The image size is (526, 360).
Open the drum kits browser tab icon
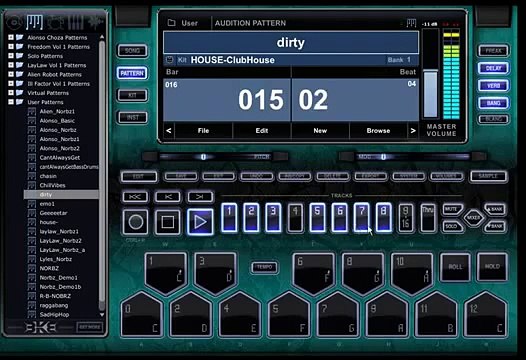click(x=55, y=22)
